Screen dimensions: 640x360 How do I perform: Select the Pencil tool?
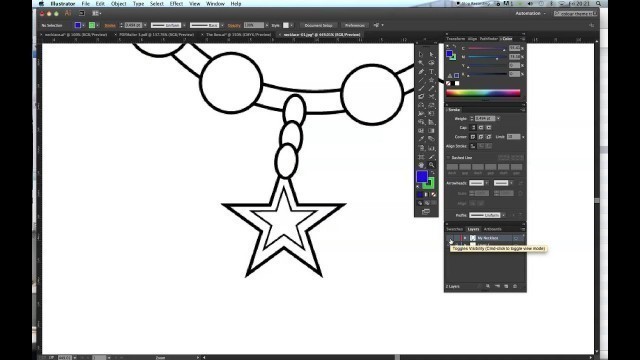click(x=431, y=88)
